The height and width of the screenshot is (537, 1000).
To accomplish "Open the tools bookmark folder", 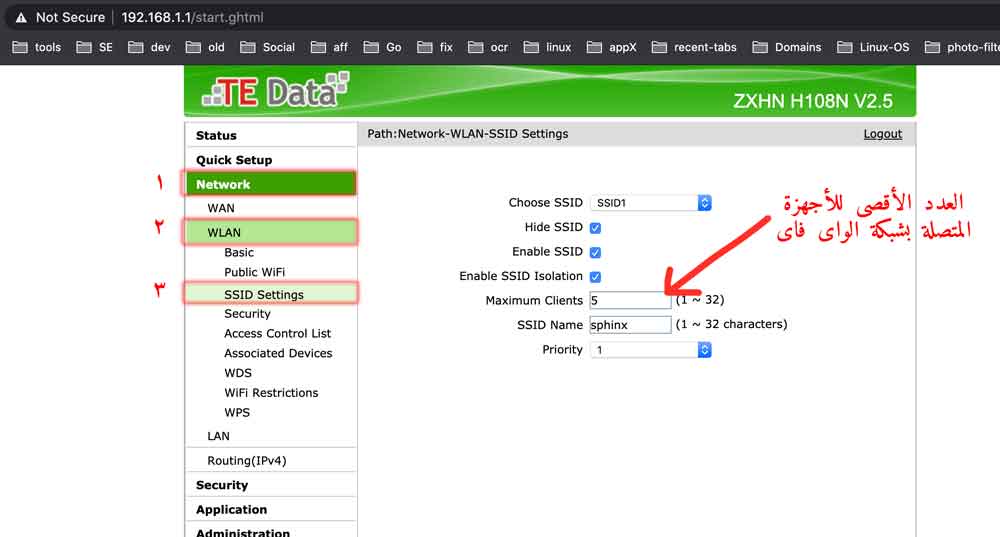I will click(x=37, y=47).
